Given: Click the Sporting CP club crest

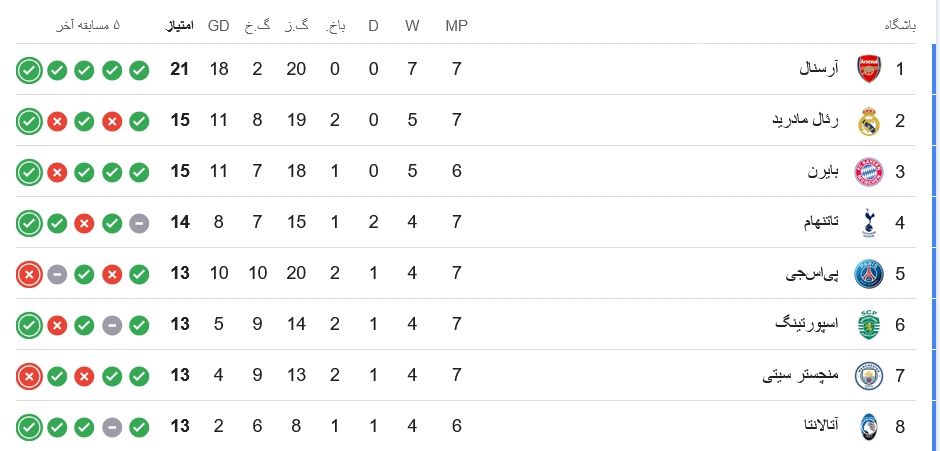Looking at the screenshot, I should [x=869, y=324].
